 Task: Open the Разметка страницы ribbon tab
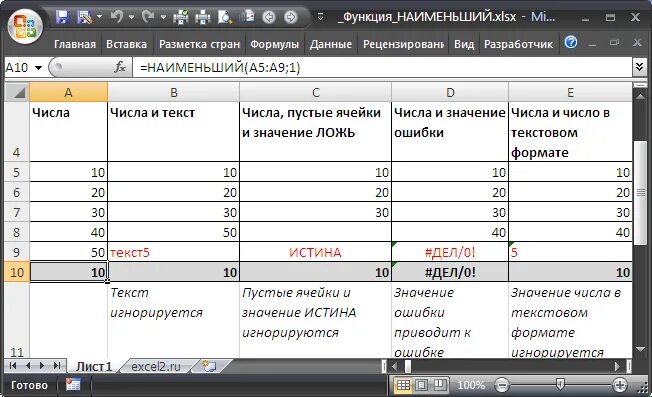199,44
